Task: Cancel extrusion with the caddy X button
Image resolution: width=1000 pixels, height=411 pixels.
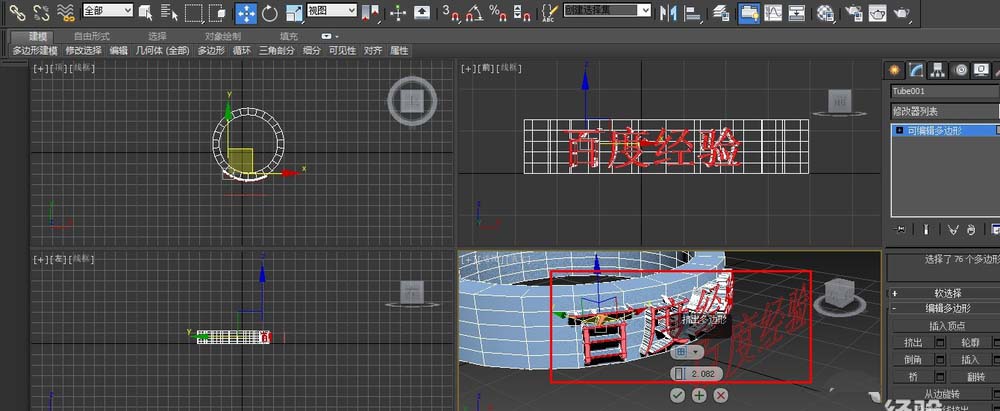Action: point(721,395)
